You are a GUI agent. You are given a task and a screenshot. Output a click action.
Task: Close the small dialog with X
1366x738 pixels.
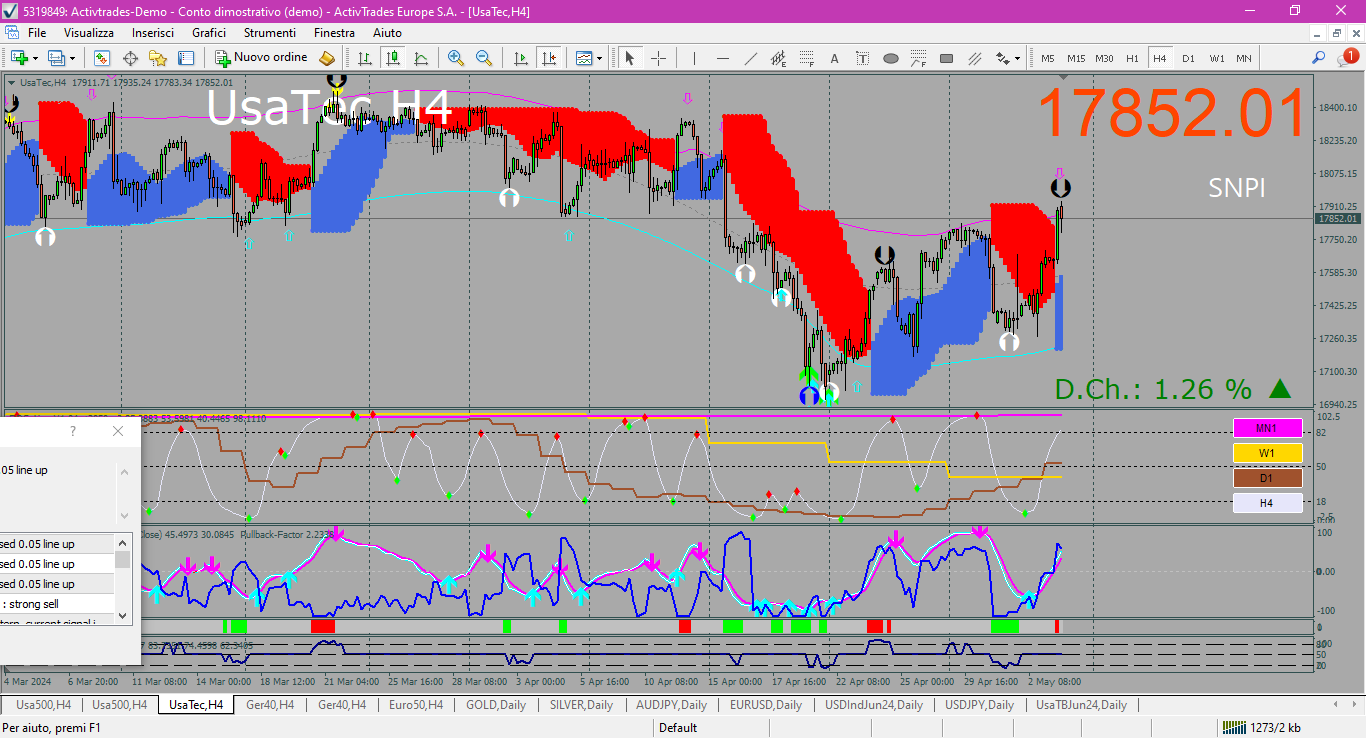coord(118,431)
